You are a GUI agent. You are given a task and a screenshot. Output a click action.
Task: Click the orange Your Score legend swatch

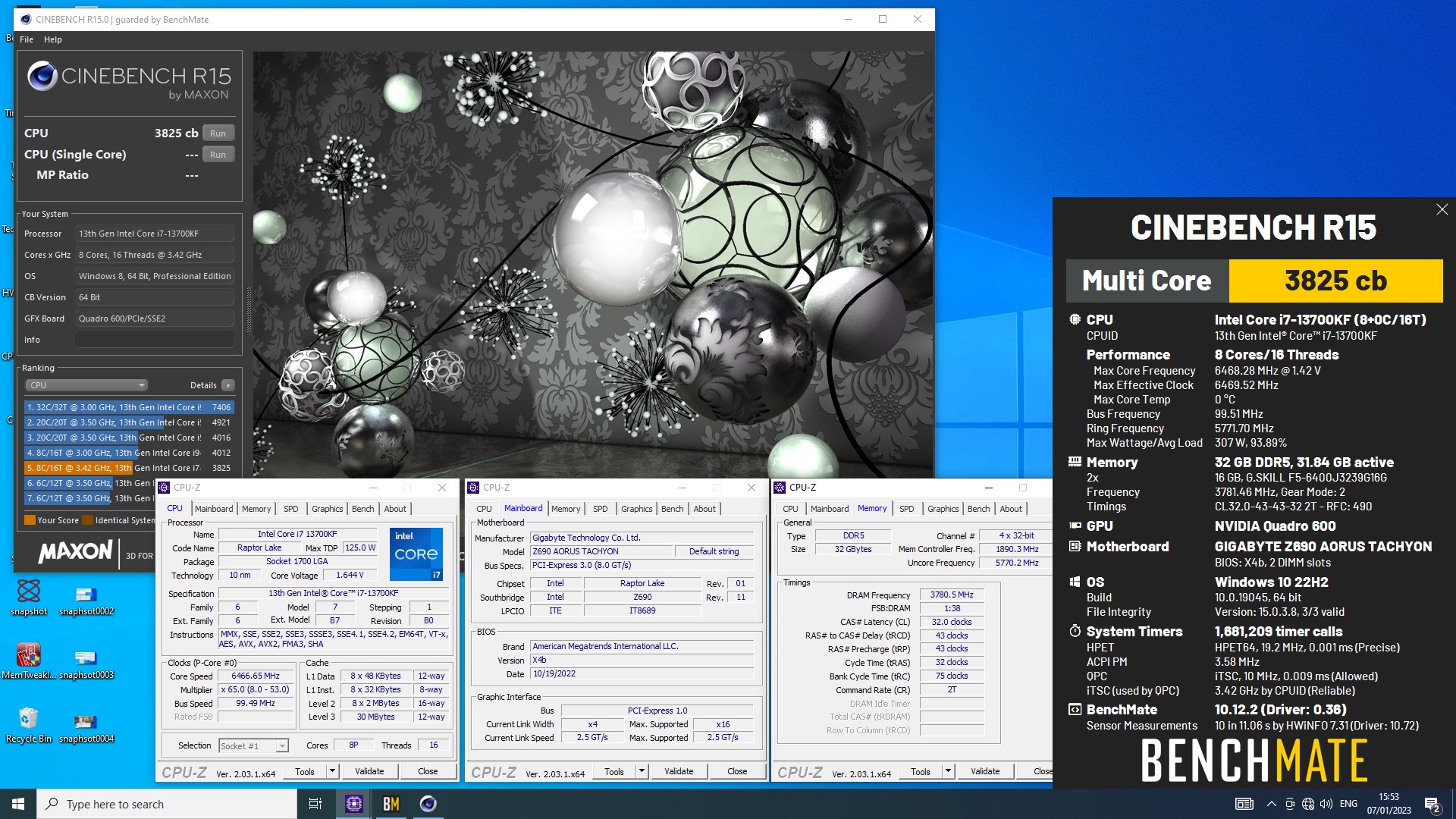tap(30, 520)
